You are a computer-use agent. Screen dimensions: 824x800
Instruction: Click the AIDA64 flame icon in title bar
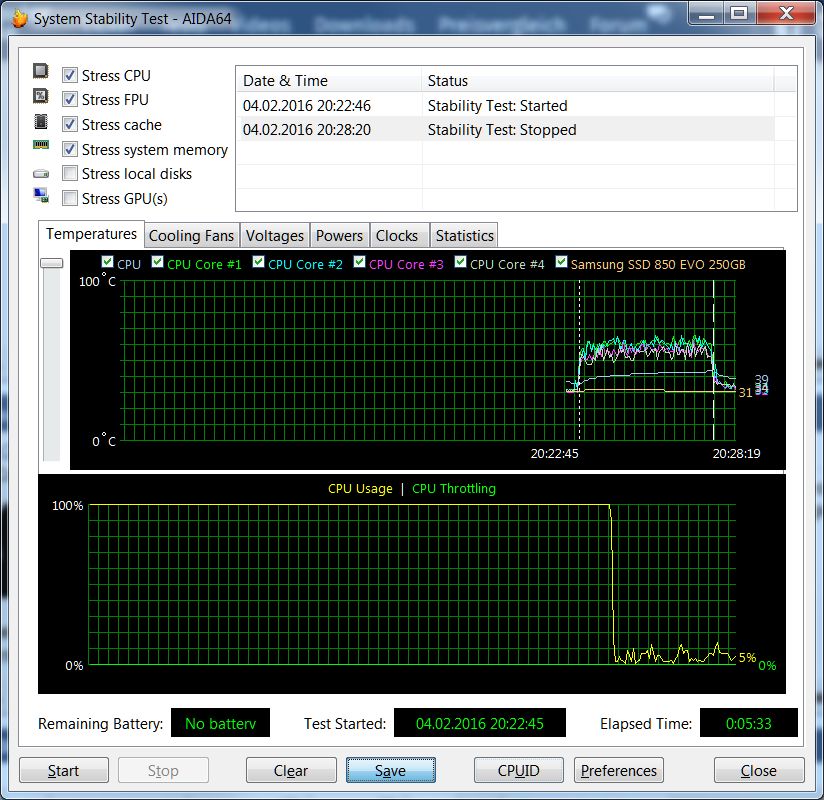tap(19, 18)
